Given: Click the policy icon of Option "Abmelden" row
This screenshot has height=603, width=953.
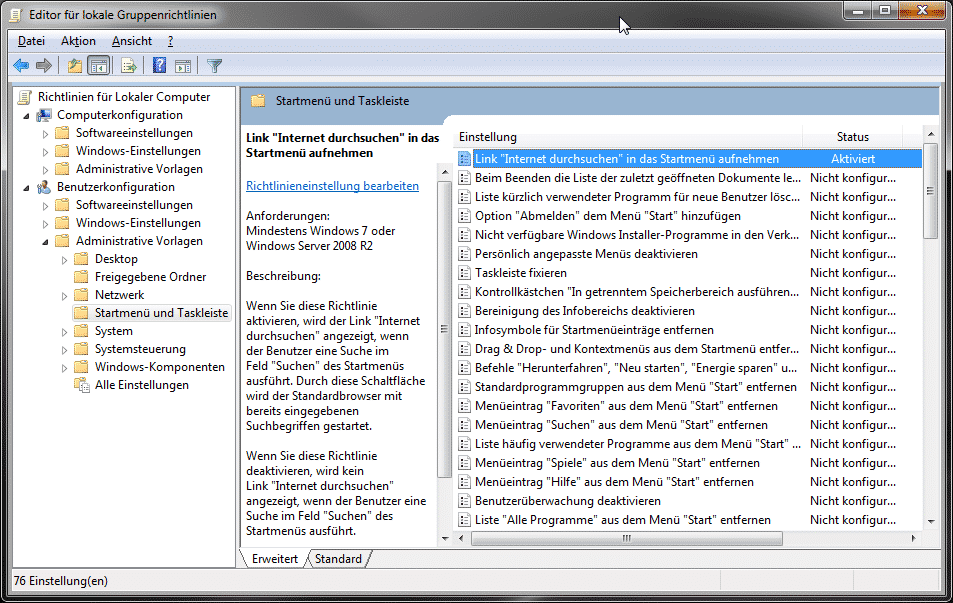Looking at the screenshot, I should tap(464, 216).
